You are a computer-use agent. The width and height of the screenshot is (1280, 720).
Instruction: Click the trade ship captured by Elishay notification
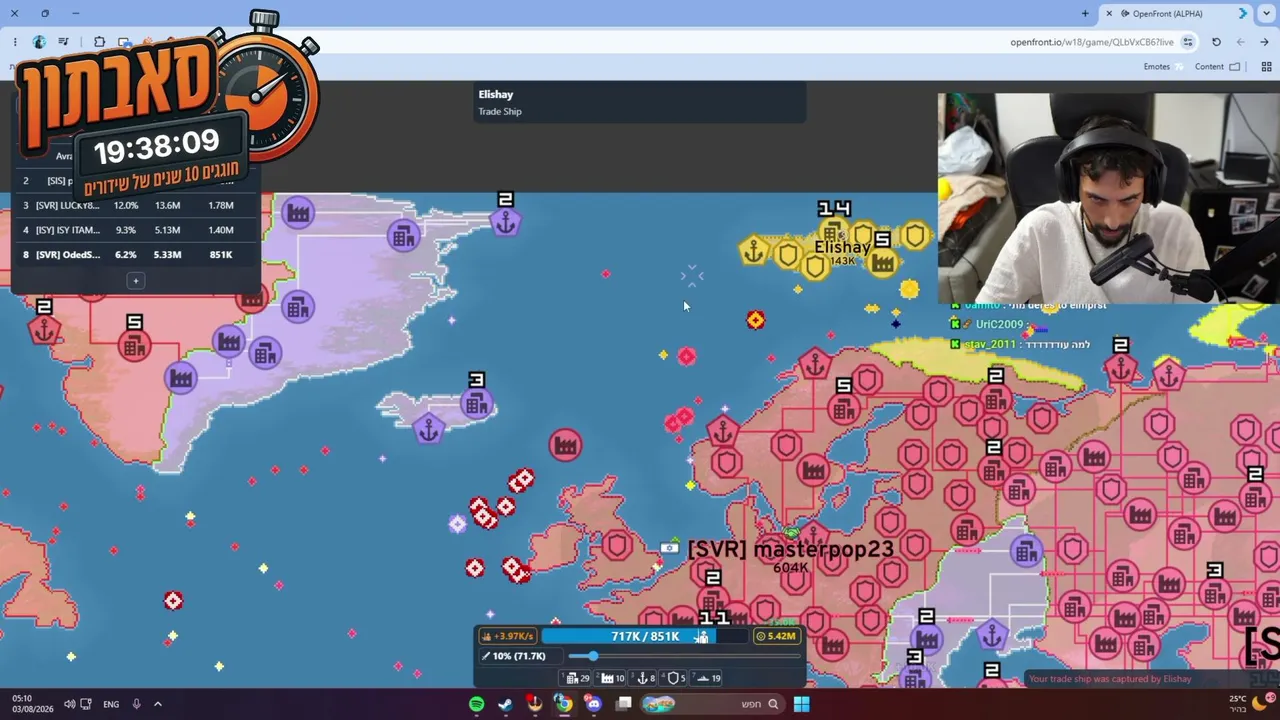click(1110, 679)
